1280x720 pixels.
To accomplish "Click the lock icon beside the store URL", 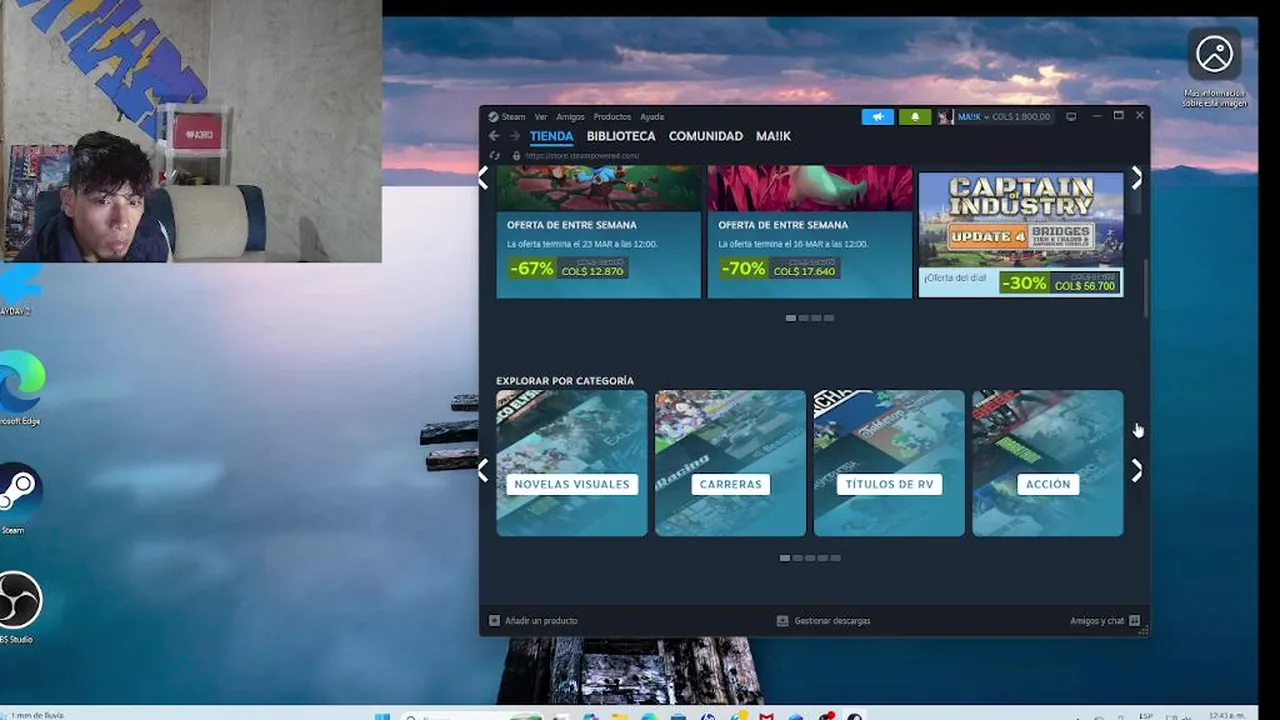I will 516,156.
